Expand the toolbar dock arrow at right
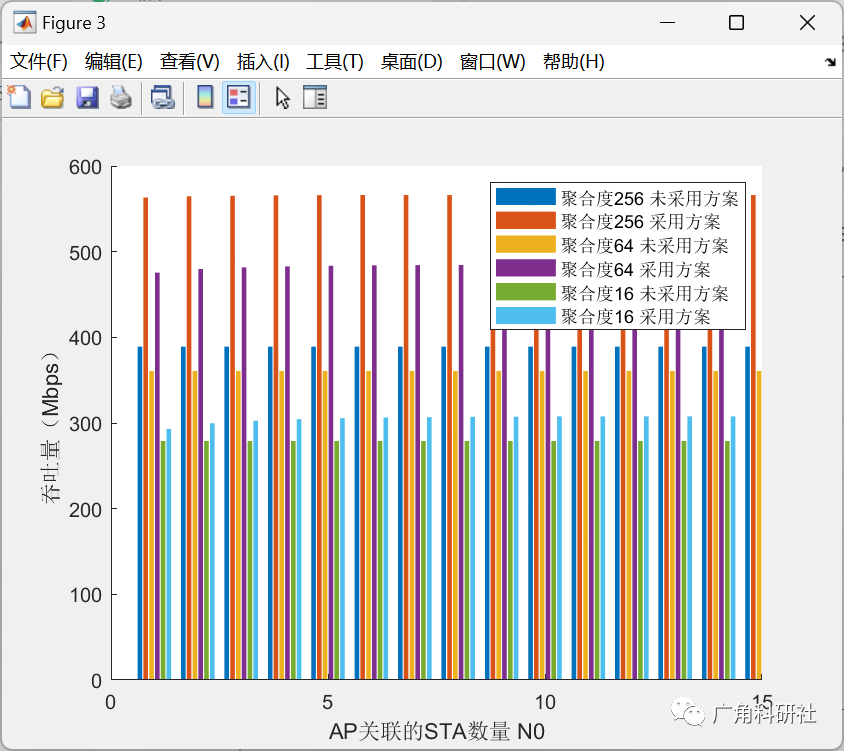The height and width of the screenshot is (751, 844). tap(830, 62)
